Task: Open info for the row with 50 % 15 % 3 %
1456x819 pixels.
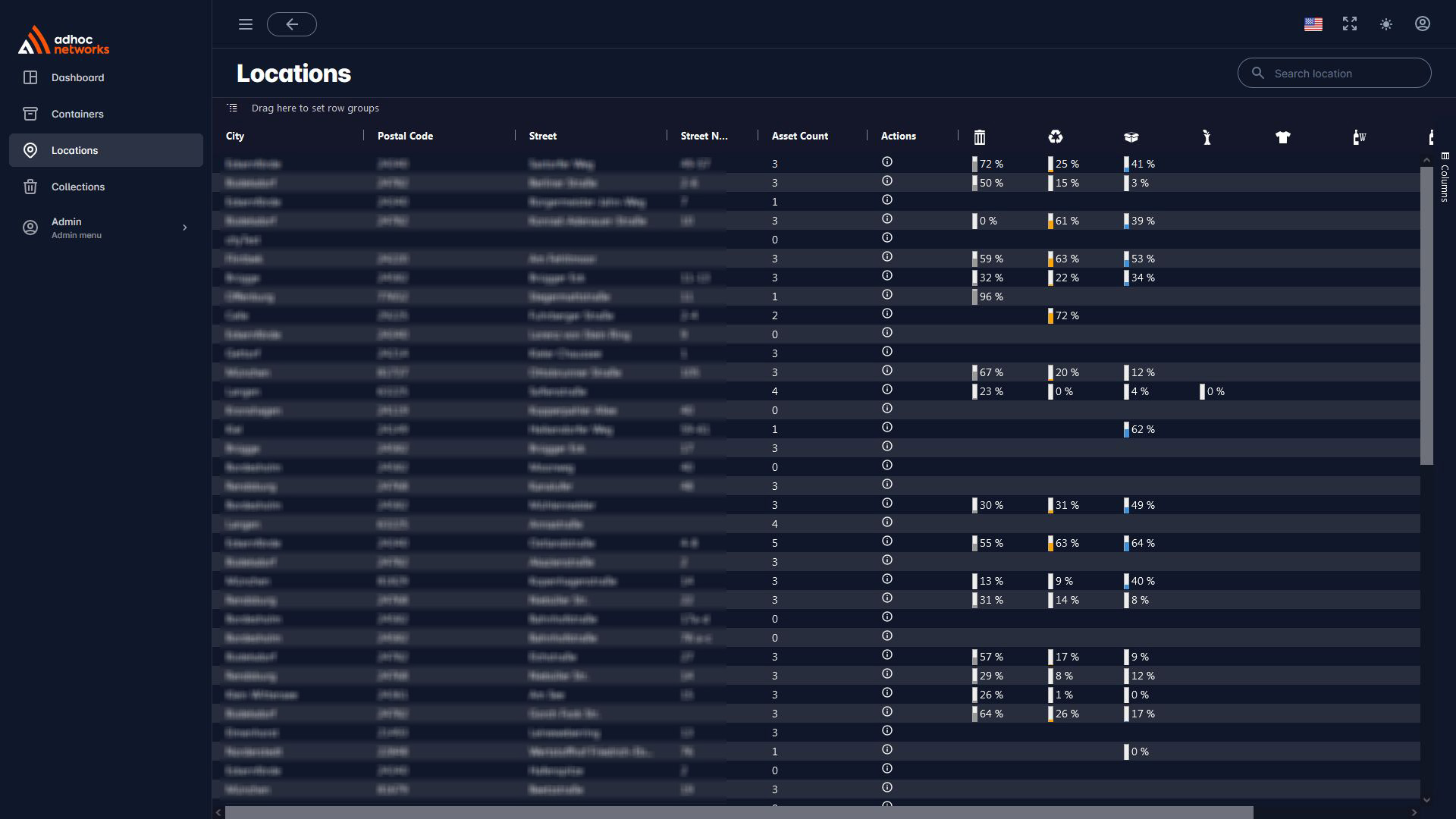Action: click(887, 181)
